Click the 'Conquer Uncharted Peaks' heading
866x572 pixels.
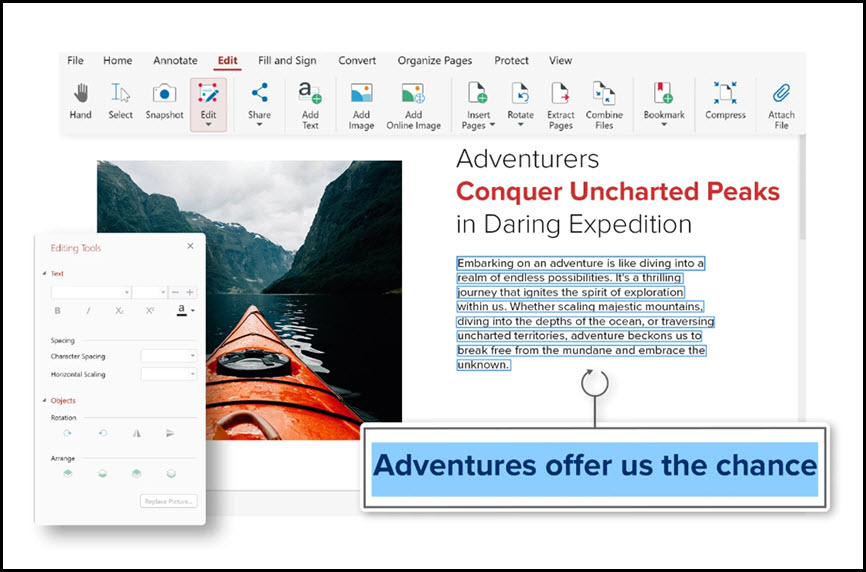pos(618,192)
